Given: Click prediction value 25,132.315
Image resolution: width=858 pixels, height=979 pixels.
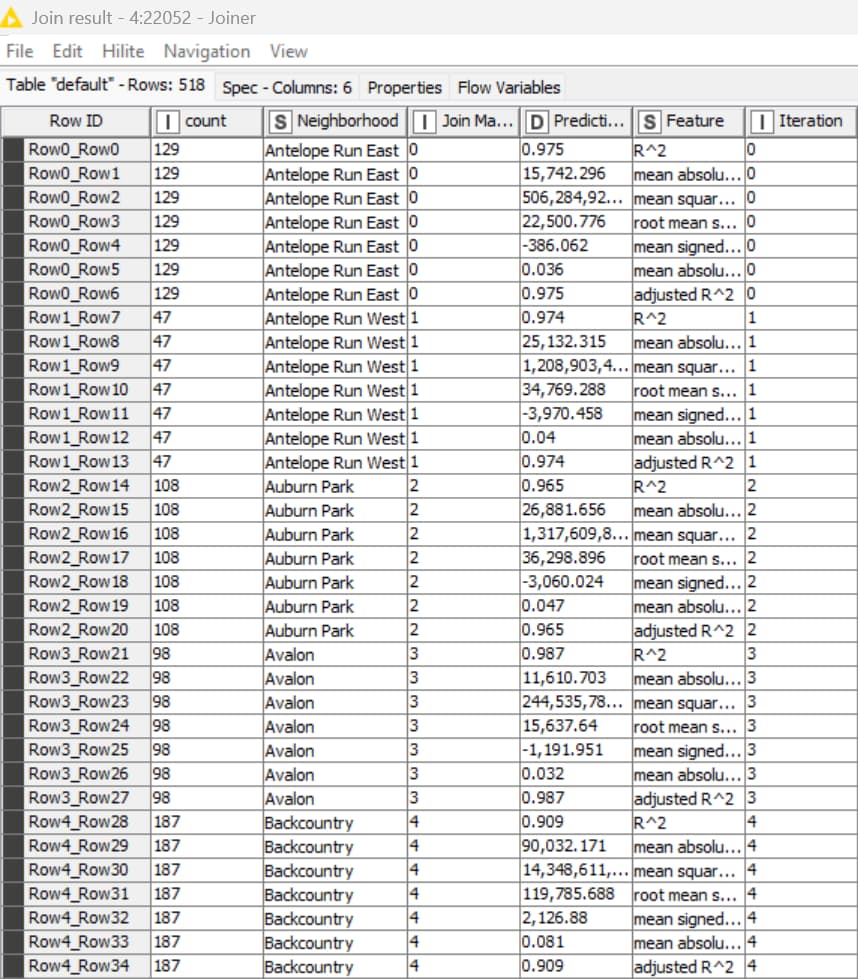Looking at the screenshot, I should [564, 342].
